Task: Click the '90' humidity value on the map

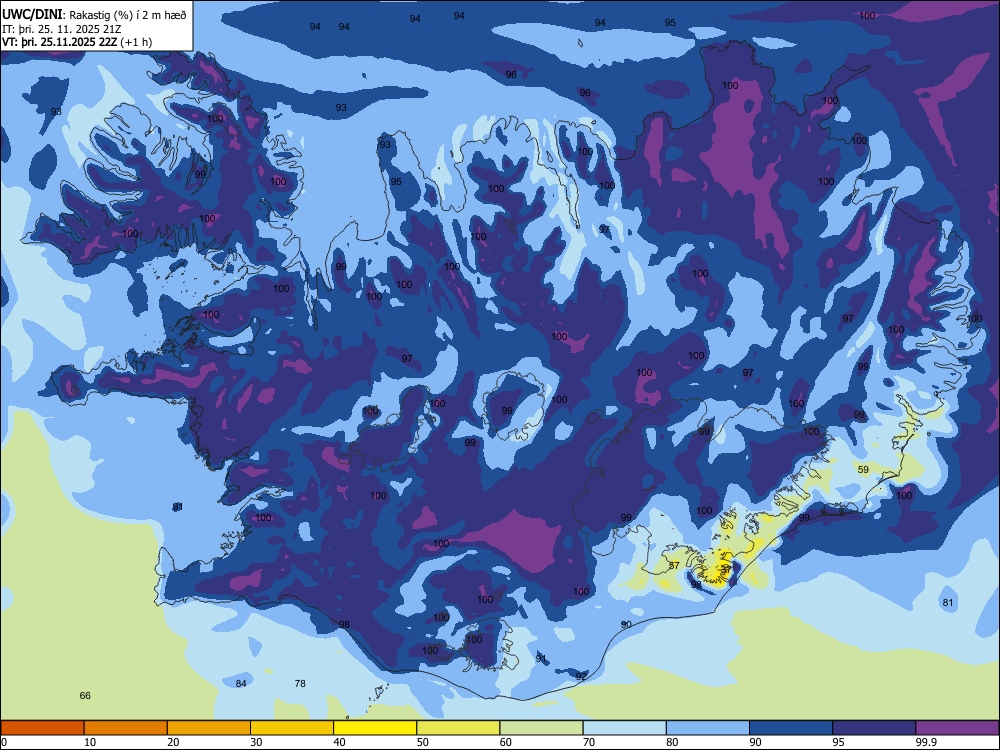Action: point(626,624)
